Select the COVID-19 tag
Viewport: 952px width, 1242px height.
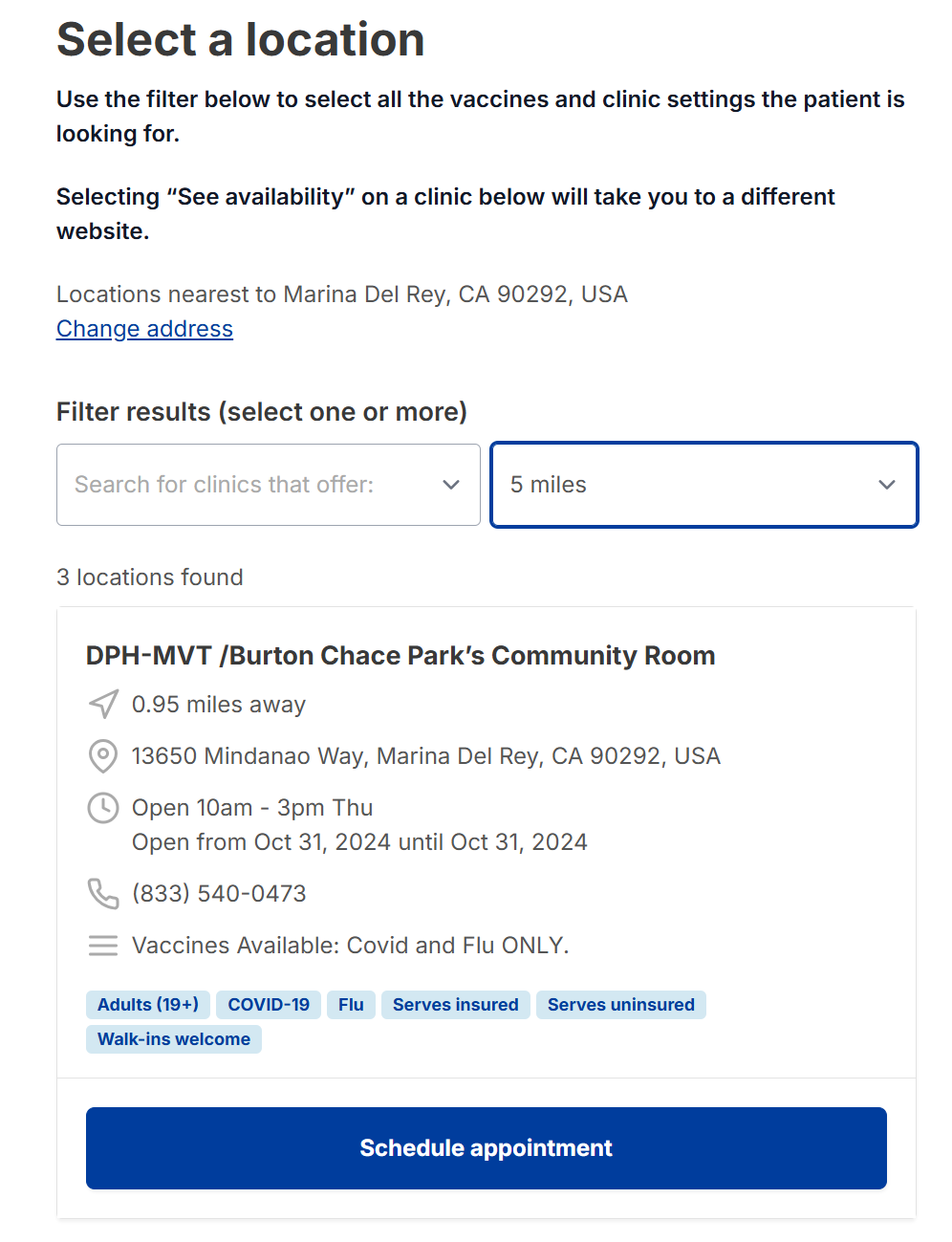pos(269,1005)
